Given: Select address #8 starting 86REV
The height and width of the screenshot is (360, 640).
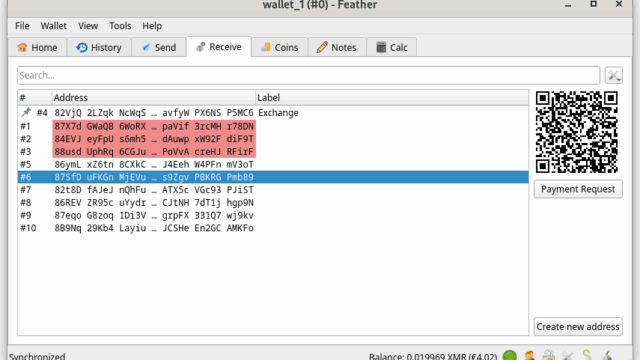Looking at the screenshot, I should tap(273, 202).
